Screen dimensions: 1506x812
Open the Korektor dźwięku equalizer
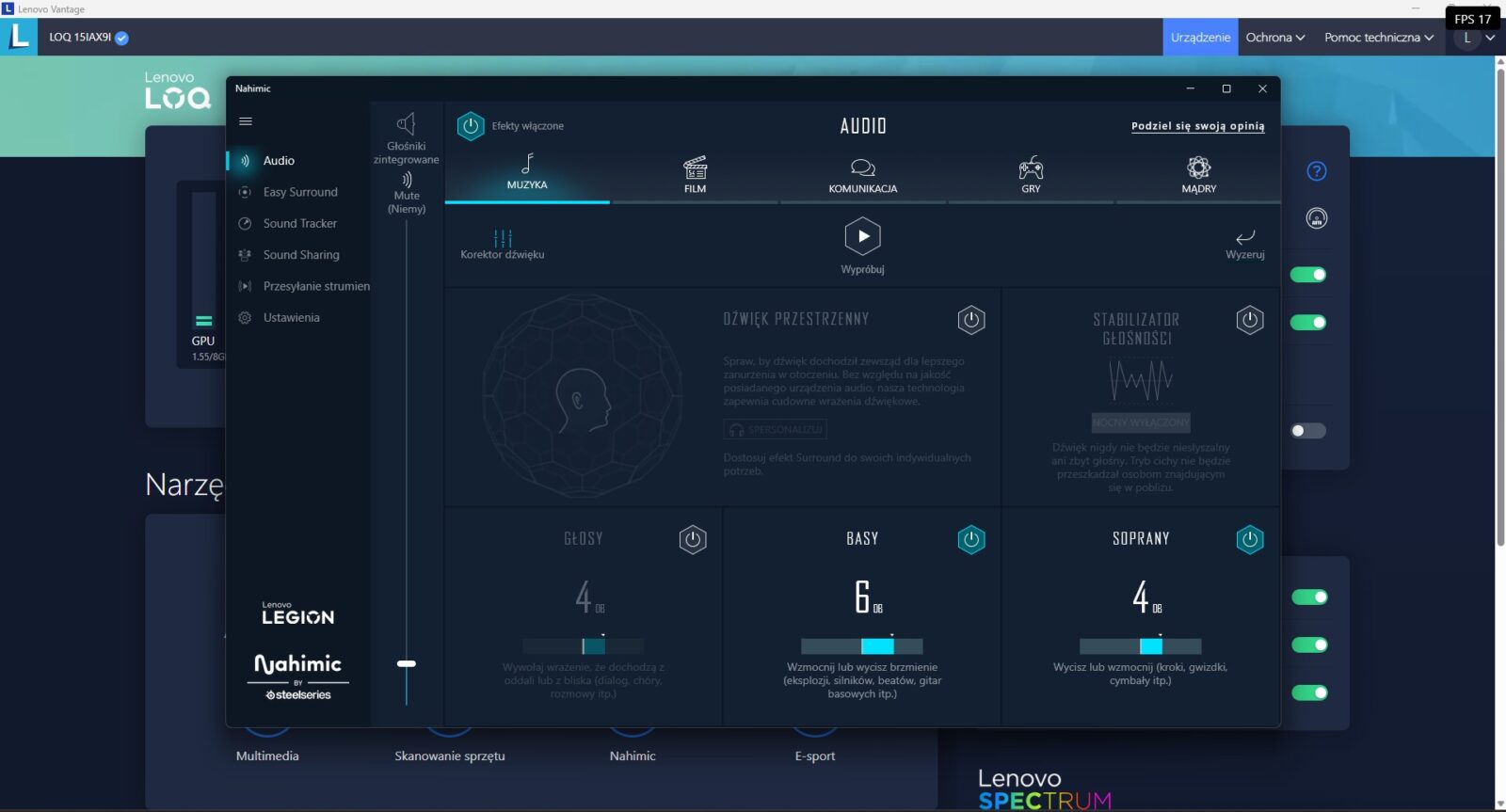pyautogui.click(x=503, y=242)
